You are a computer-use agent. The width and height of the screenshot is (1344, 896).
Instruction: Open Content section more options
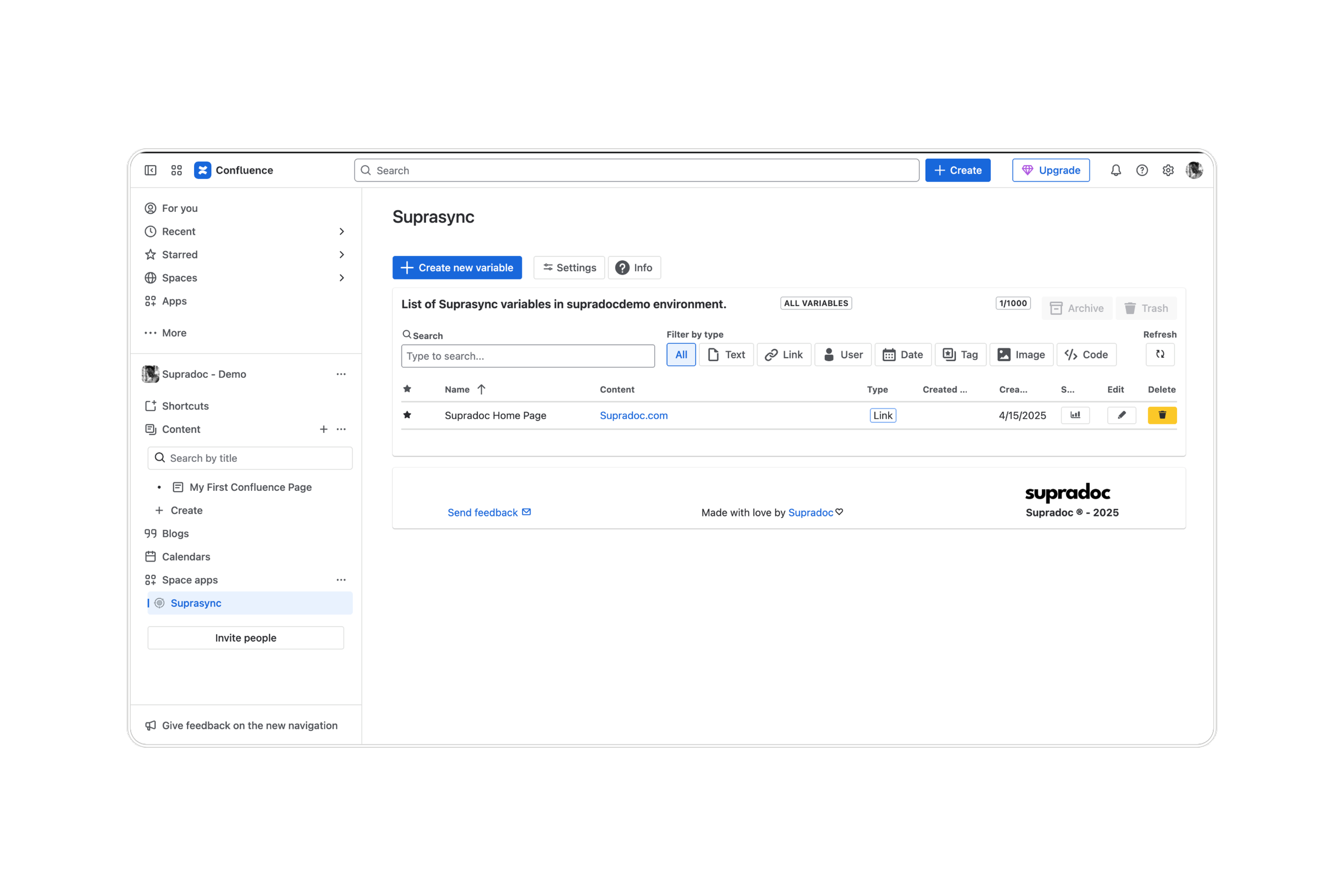pos(341,429)
